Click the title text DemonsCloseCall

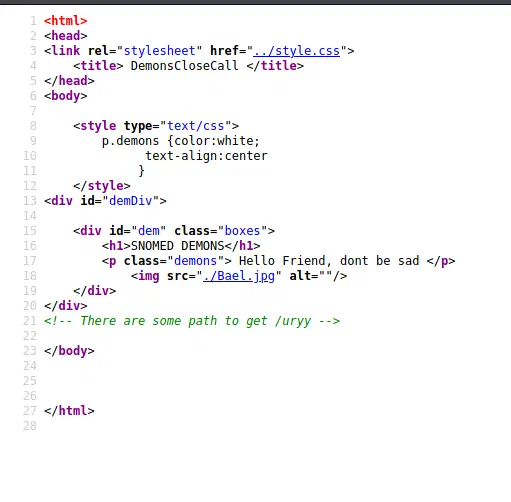[x=184, y=66]
